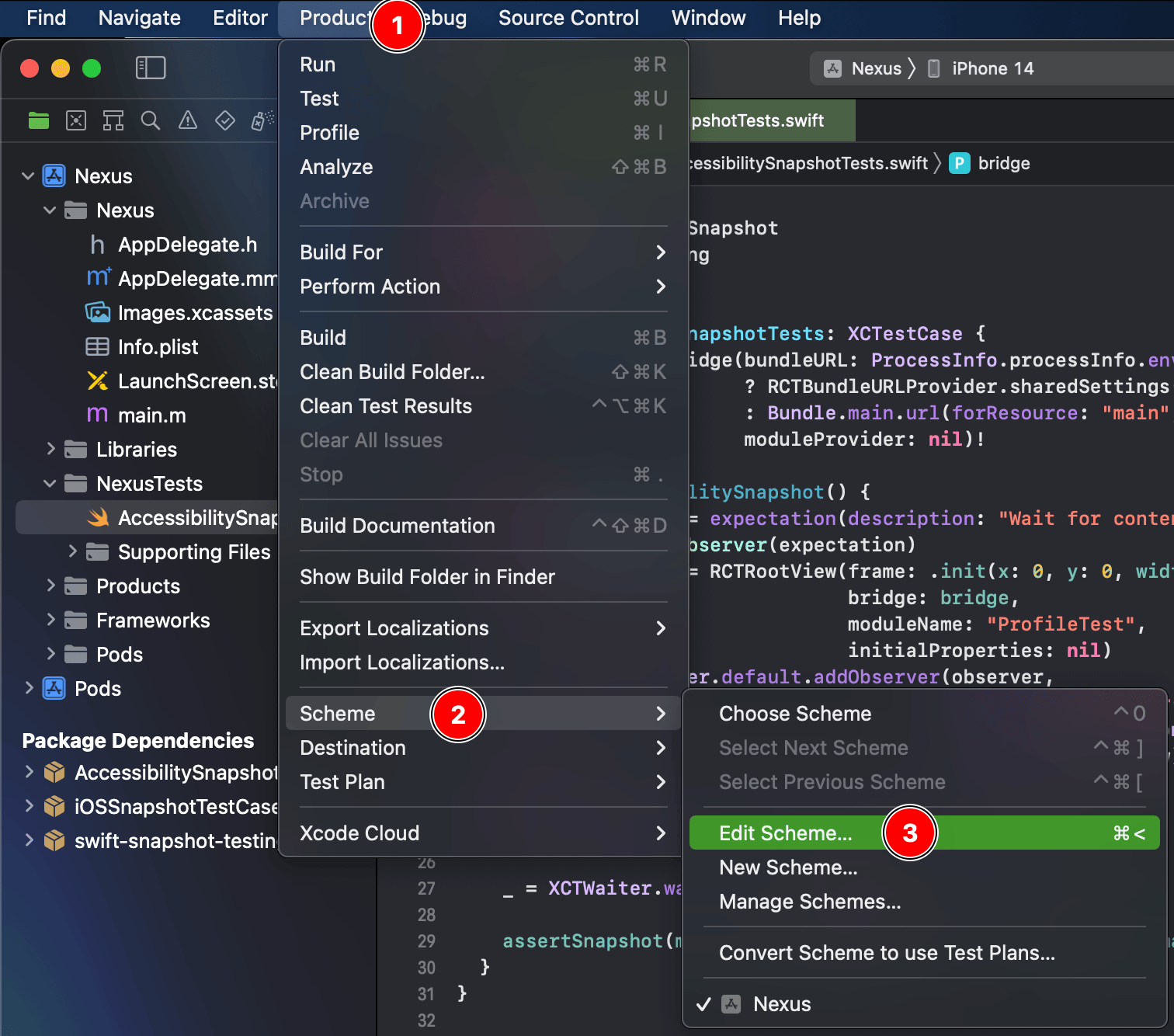This screenshot has width=1174, height=1036.
Task: Click the swift-snapshot-testing package box icon
Action: (54, 841)
